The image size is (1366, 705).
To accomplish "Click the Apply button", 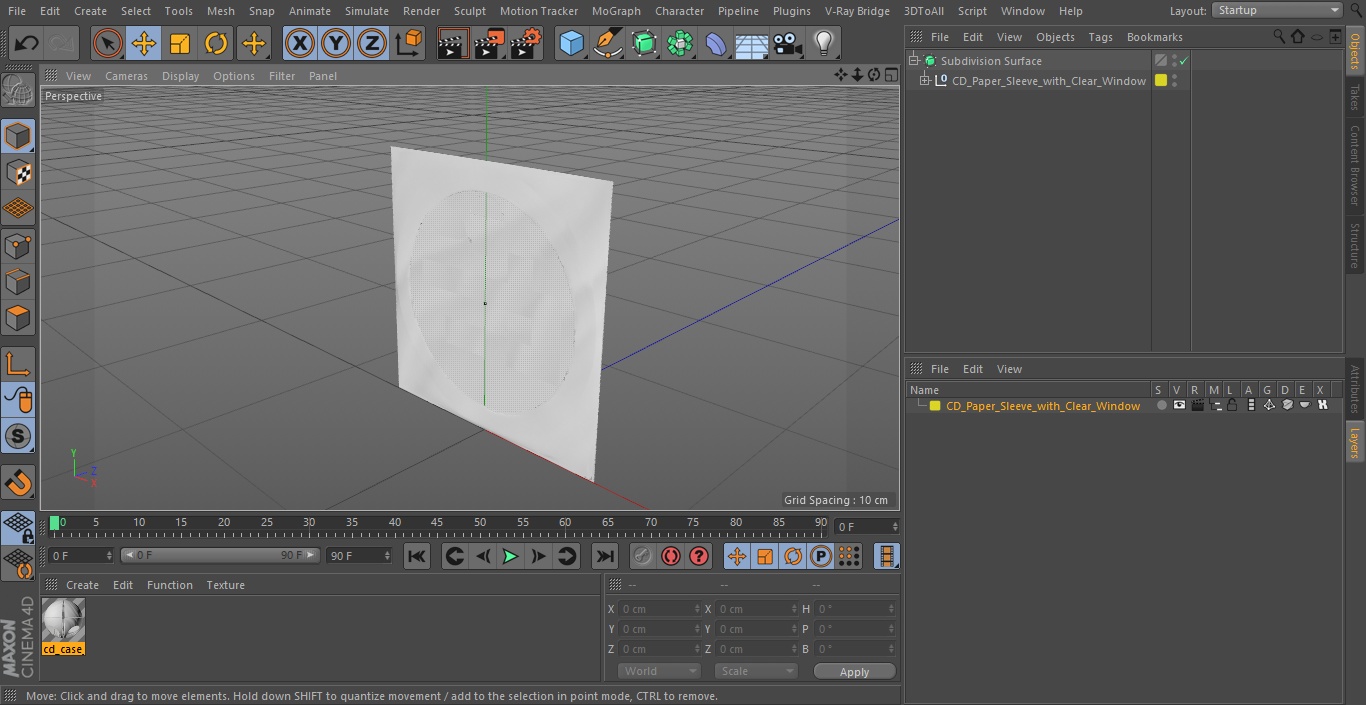I will click(854, 671).
